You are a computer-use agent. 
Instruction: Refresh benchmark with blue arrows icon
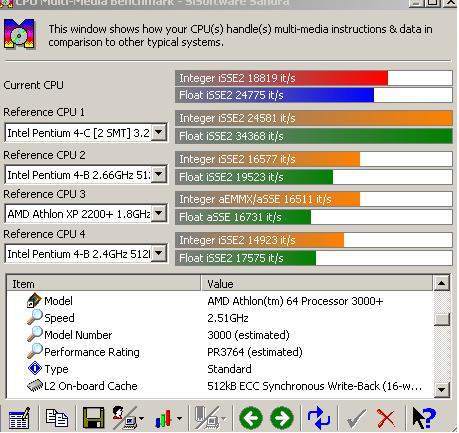[319, 418]
